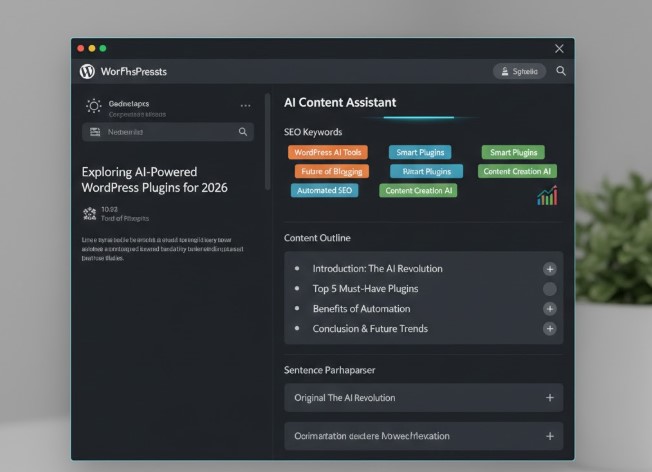Open post title Exploring AI-Powered WordPress Plugins
The width and height of the screenshot is (652, 472).
[154, 180]
